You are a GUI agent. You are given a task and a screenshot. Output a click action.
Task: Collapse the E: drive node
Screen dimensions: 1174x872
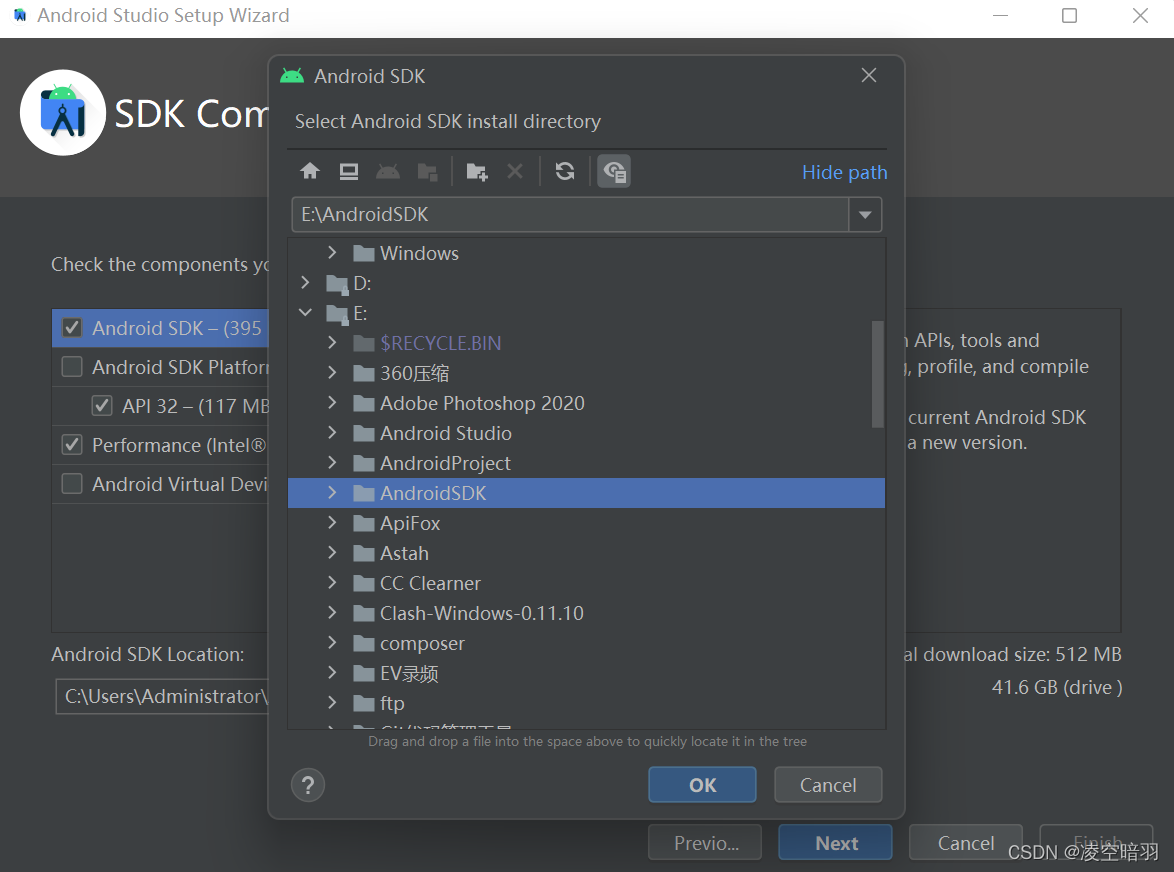pyautogui.click(x=305, y=312)
